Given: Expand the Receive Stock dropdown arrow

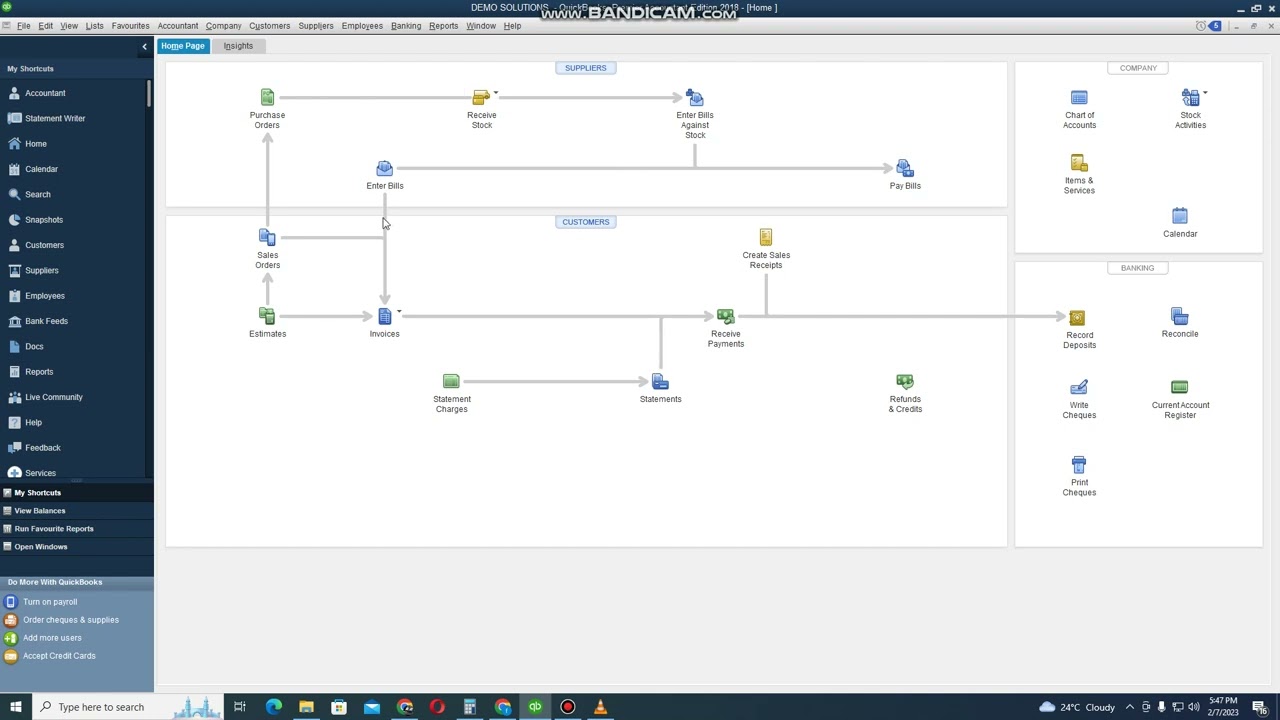Looking at the screenshot, I should pos(495,93).
